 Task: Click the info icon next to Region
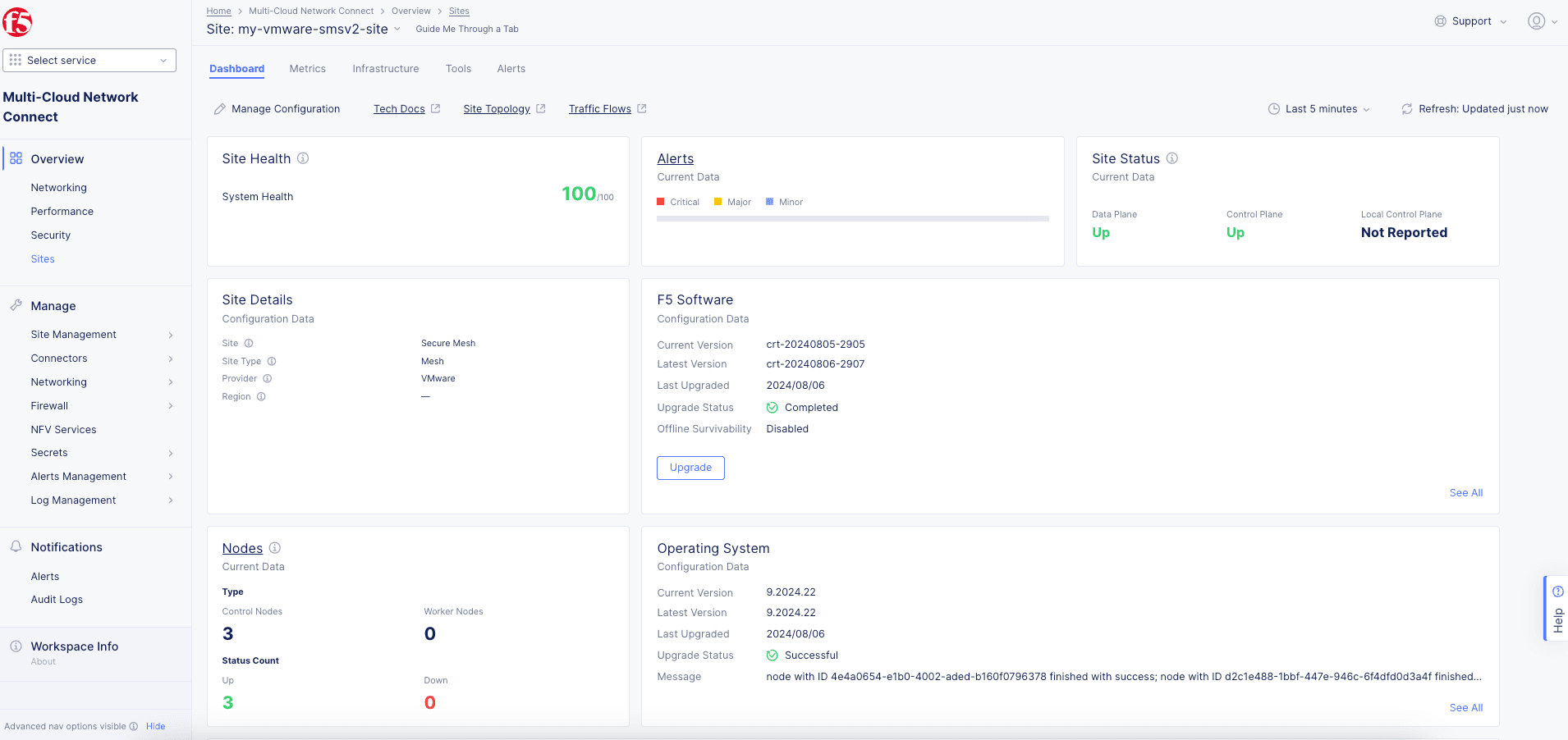click(261, 397)
